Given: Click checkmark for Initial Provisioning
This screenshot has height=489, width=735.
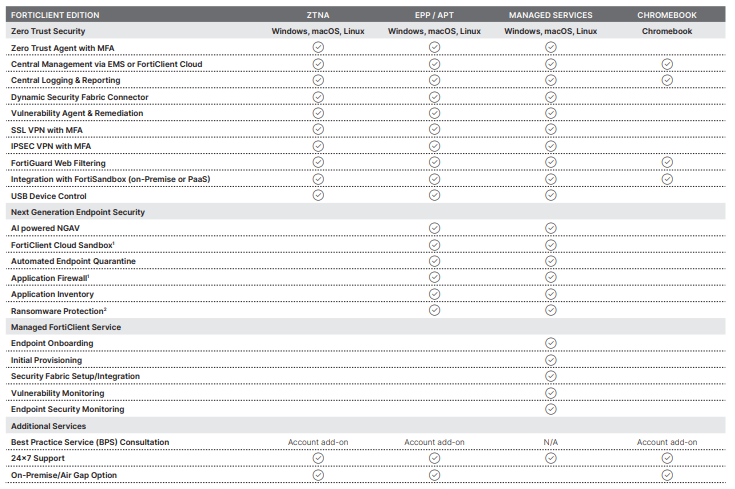Looking at the screenshot, I should pos(551,360).
